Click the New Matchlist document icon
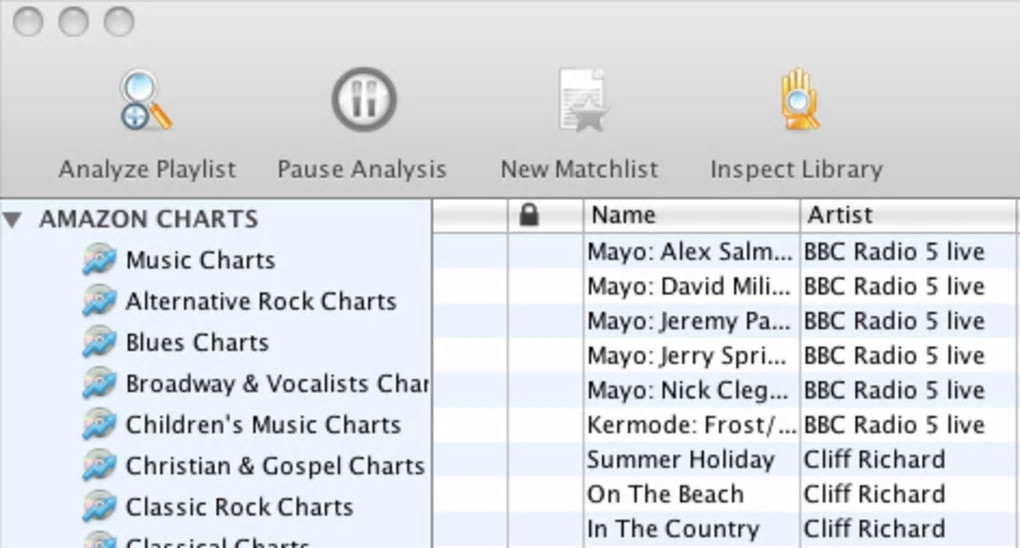Screen dimensions: 1020x548 (580, 100)
